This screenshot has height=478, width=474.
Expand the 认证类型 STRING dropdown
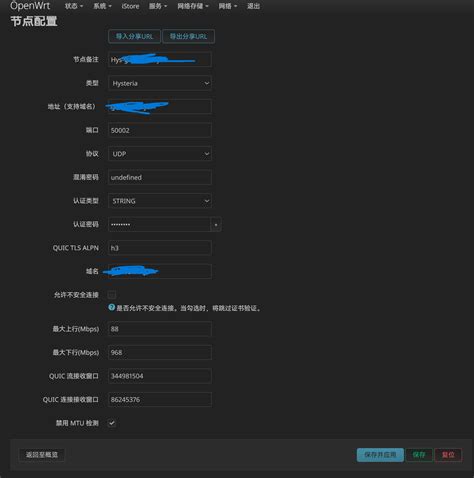point(160,201)
